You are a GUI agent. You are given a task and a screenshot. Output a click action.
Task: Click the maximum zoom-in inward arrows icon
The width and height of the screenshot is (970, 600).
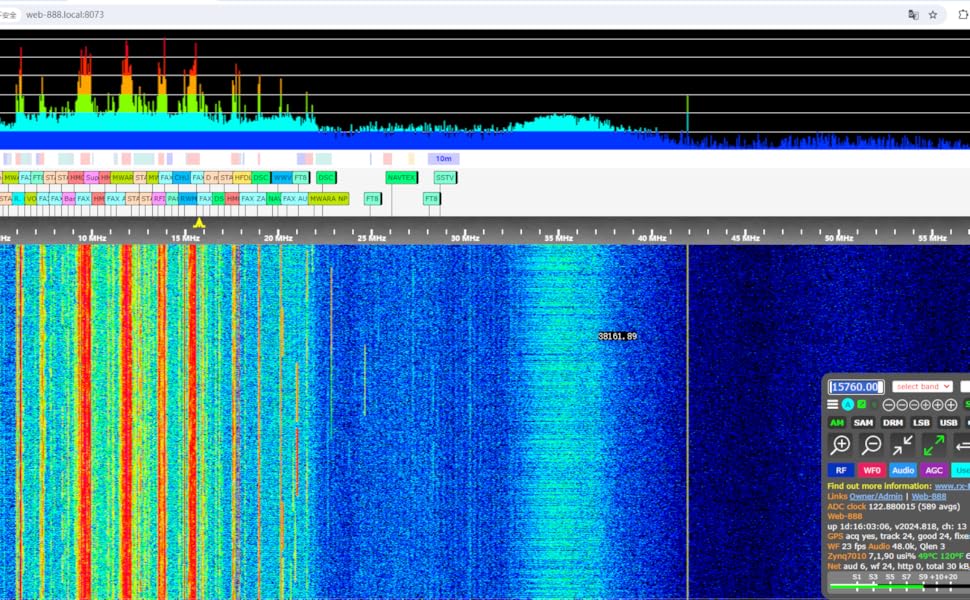(903, 445)
